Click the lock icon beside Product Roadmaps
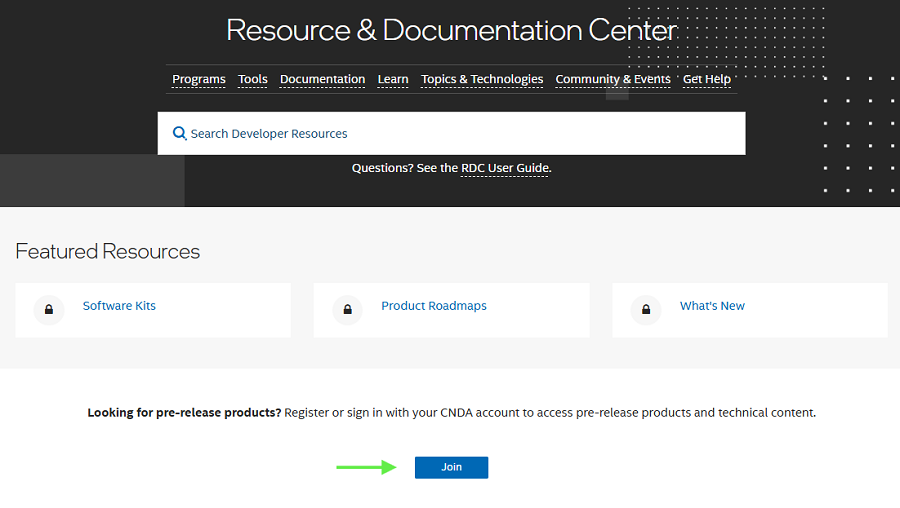Image resolution: width=900 pixels, height=508 pixels. pyautogui.click(x=347, y=310)
